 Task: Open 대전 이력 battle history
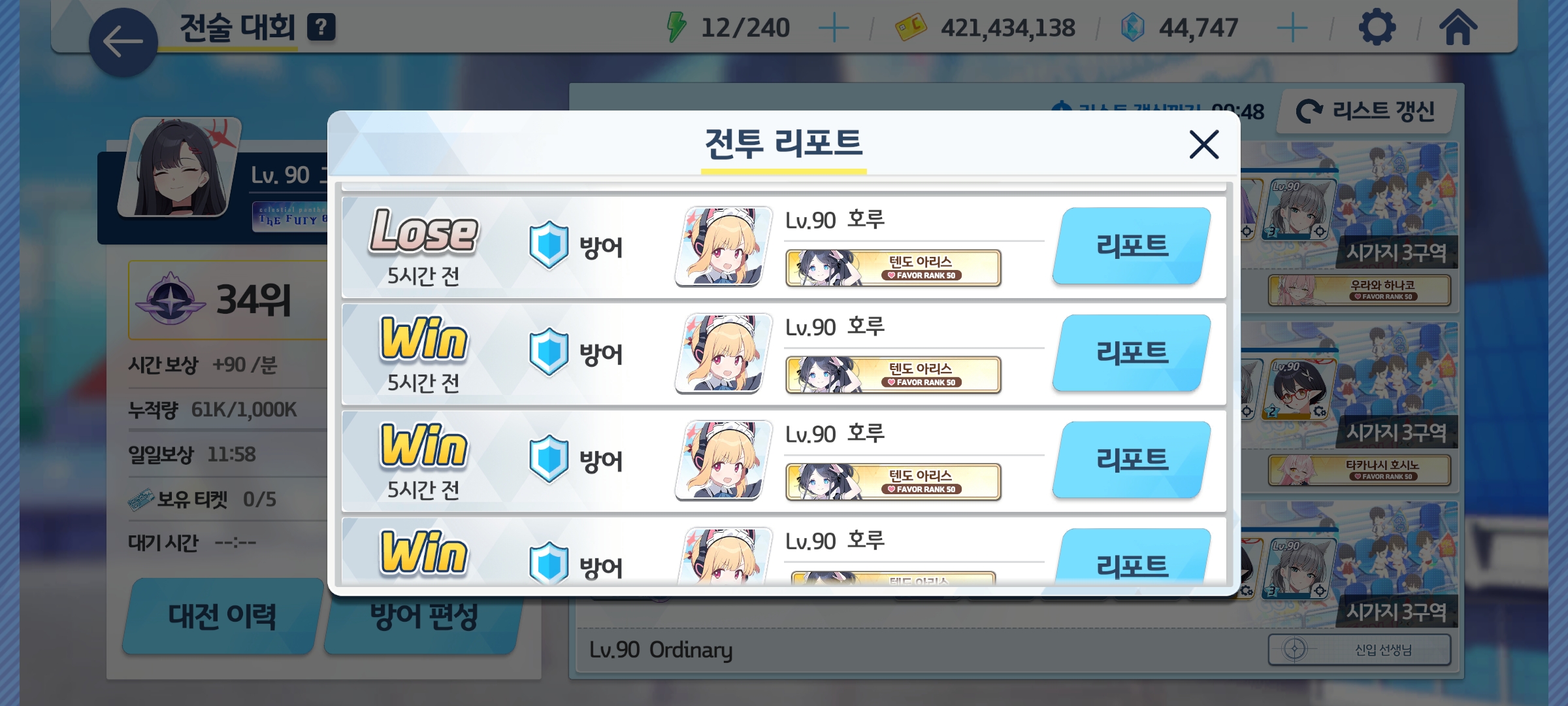(223, 616)
